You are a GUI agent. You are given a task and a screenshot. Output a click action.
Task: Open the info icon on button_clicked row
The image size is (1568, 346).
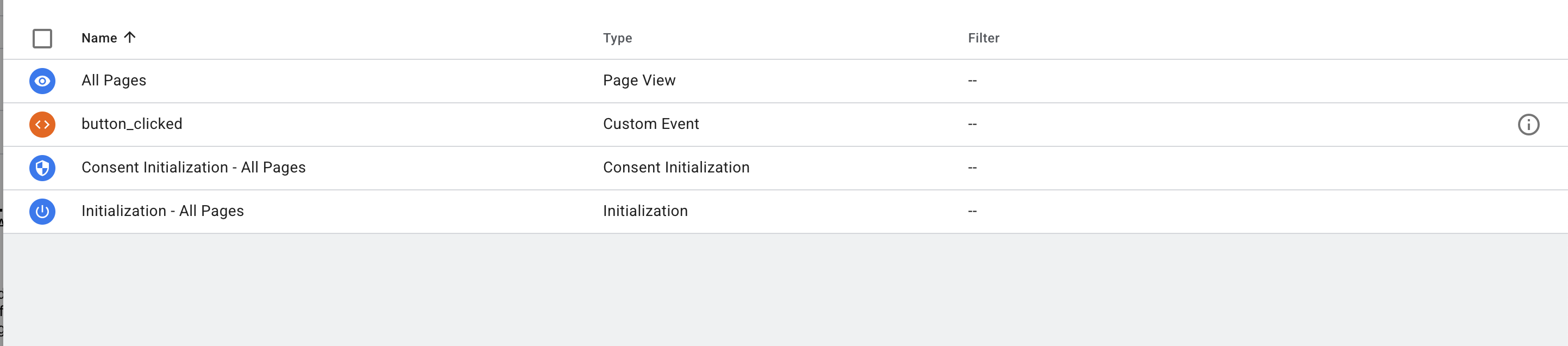[x=1529, y=123]
